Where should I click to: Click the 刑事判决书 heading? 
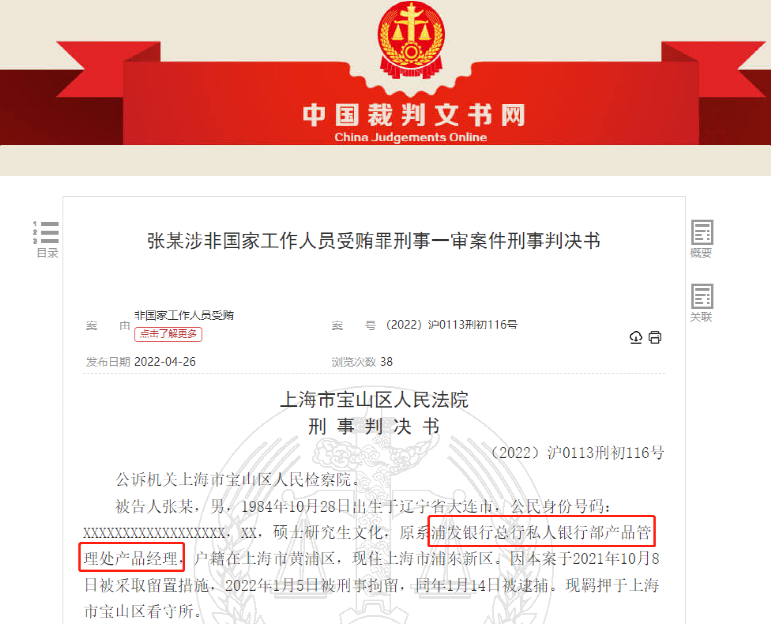click(374, 426)
